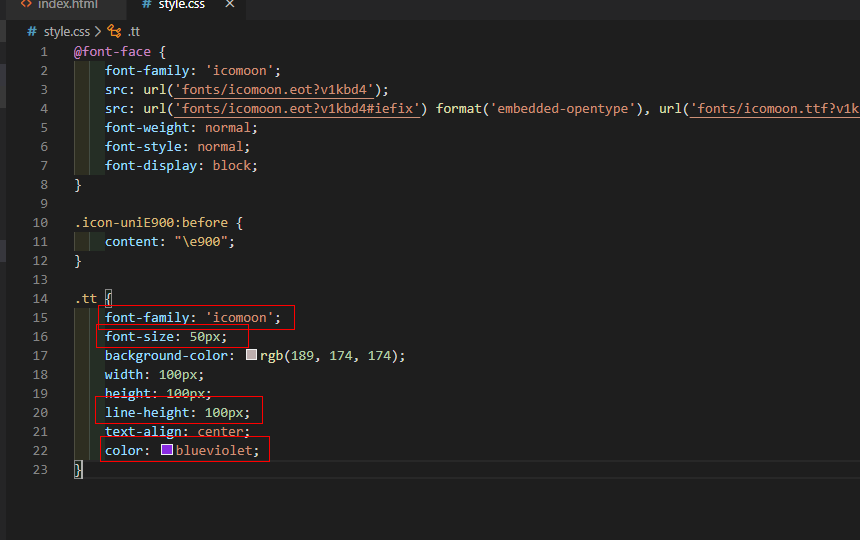Click line number 14 in the gutter
Viewport: 860px width, 540px height.
pos(41,299)
